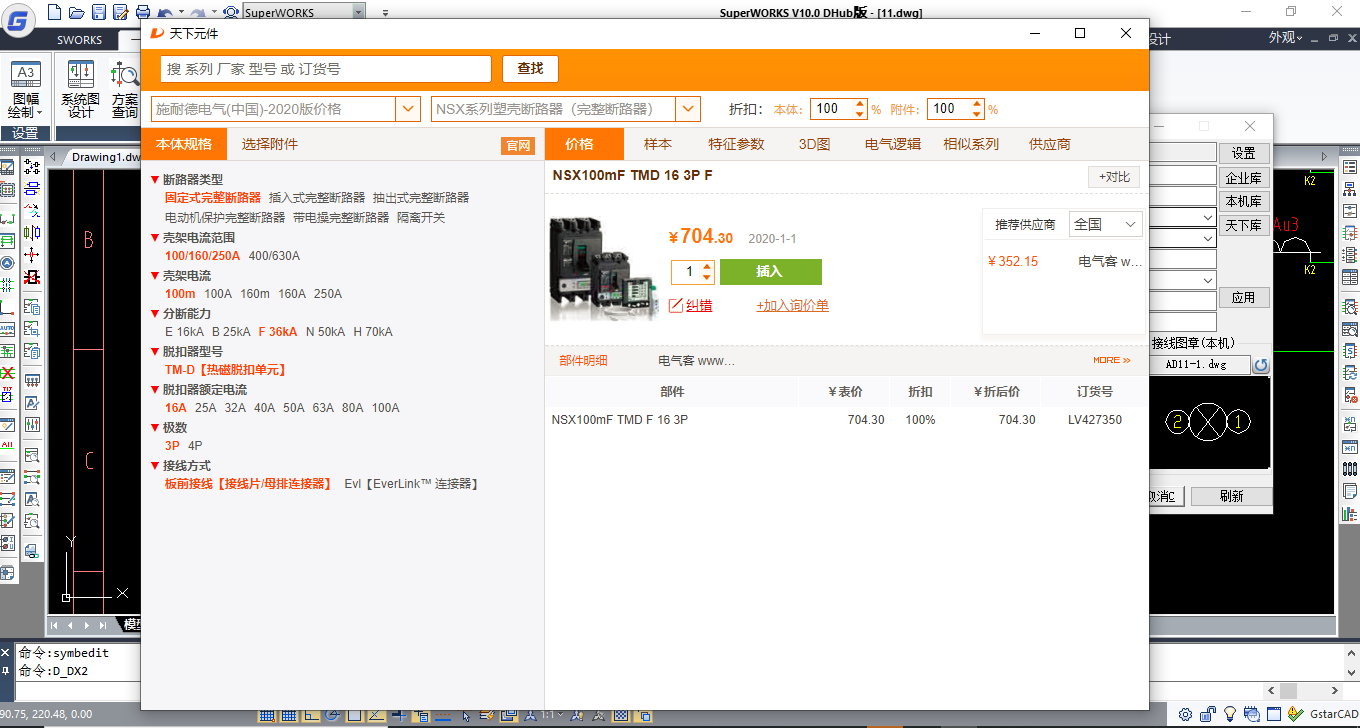Collapse the 接线方式 section
This screenshot has height=728, width=1360.
(155, 466)
